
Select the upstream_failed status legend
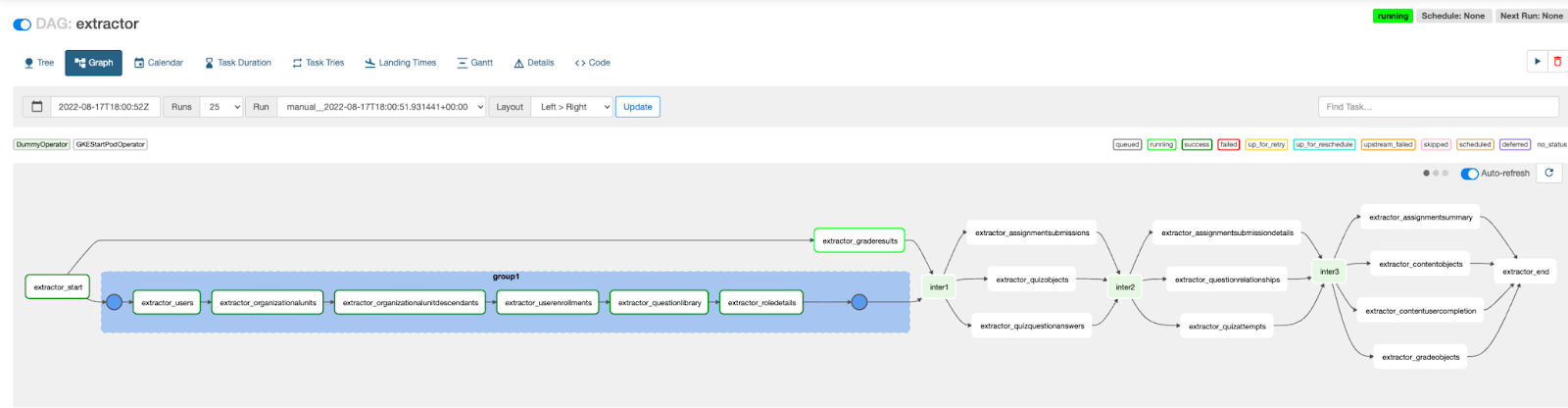coord(1388,144)
